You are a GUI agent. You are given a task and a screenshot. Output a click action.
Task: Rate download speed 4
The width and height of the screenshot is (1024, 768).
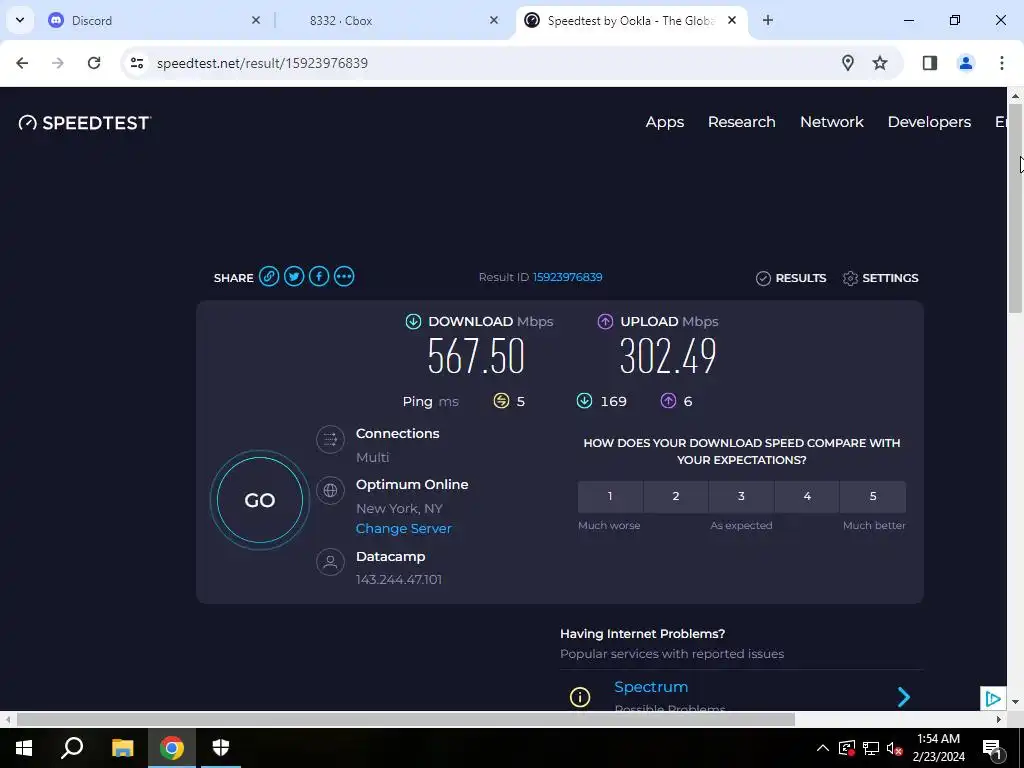(x=807, y=496)
